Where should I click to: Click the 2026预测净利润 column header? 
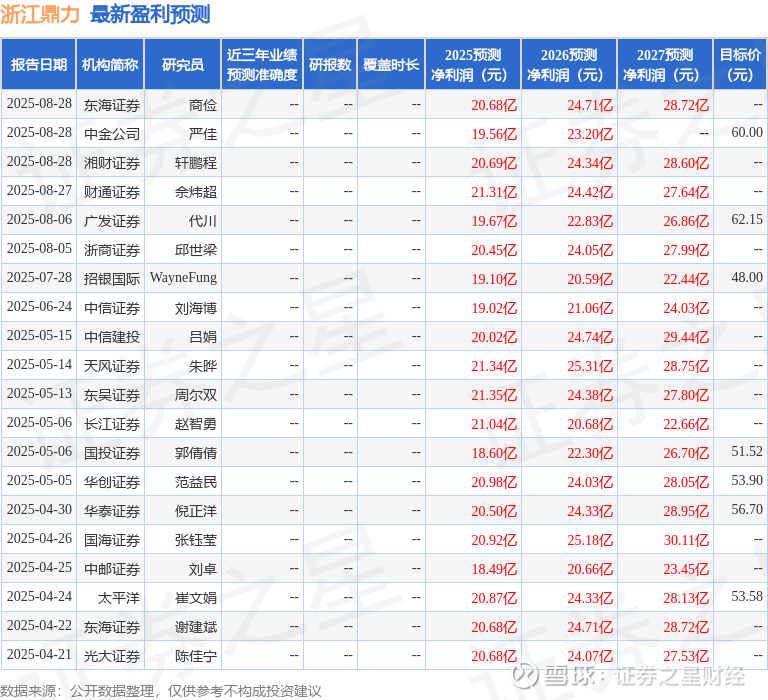point(569,65)
